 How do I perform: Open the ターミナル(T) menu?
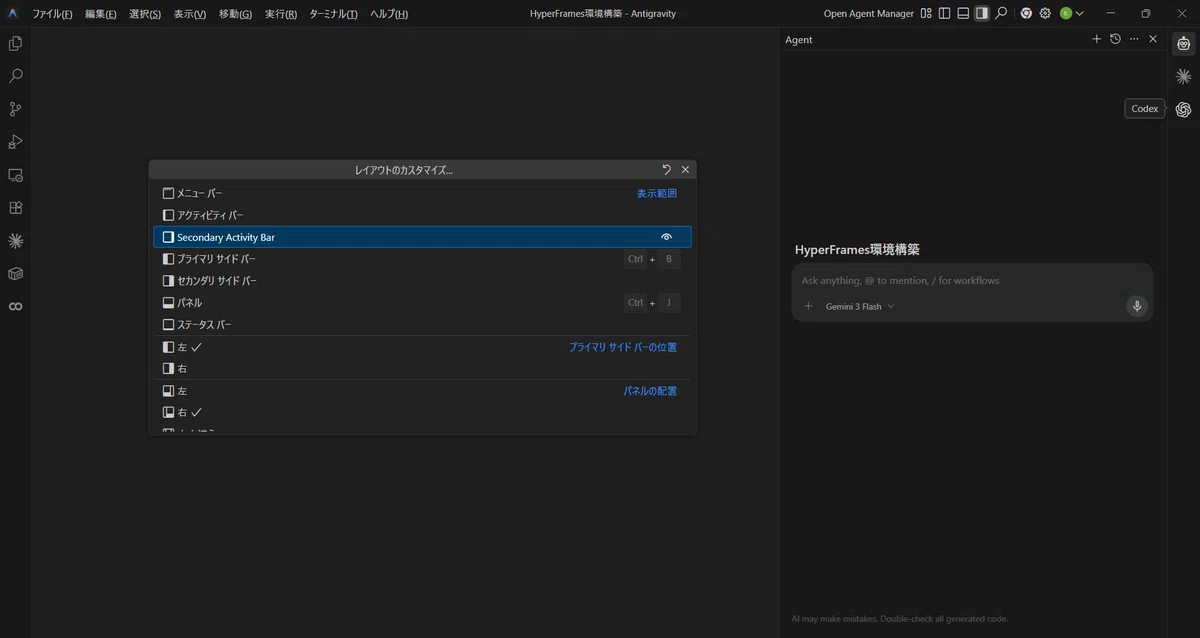coord(333,14)
